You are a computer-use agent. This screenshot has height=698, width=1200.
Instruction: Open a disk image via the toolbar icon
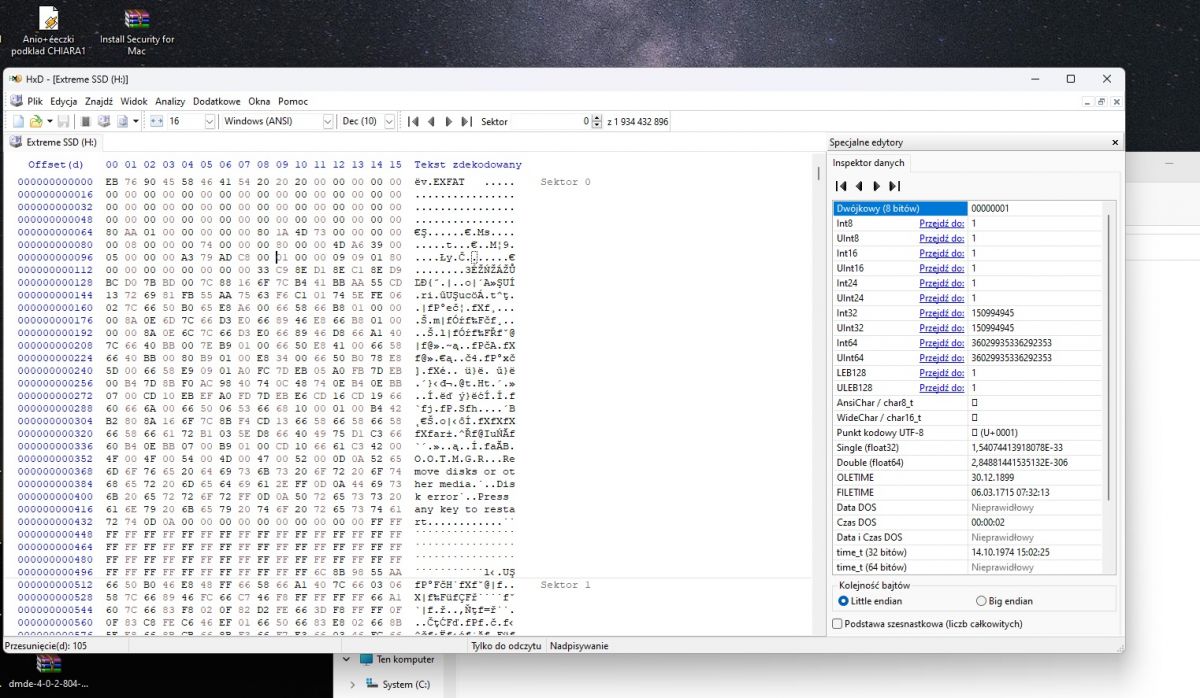pos(122,120)
